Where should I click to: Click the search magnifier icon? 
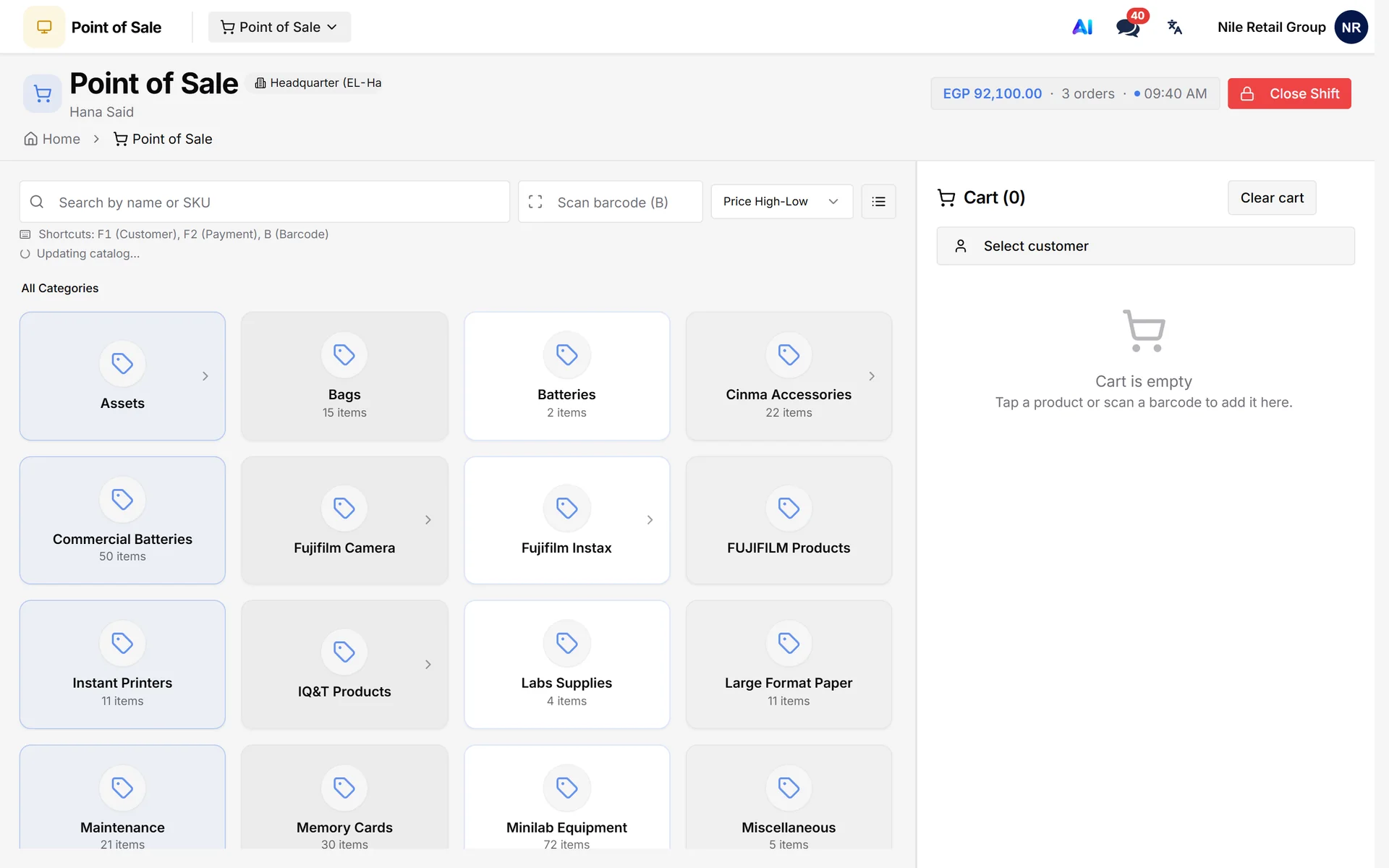[37, 202]
